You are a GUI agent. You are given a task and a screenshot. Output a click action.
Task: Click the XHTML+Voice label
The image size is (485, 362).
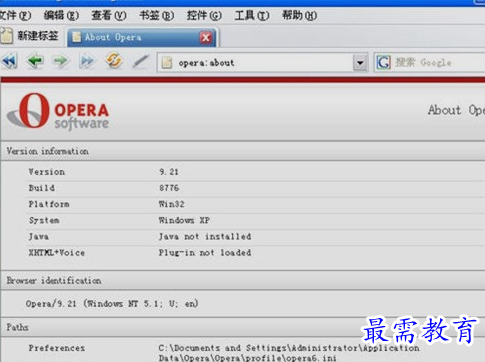coord(57,253)
